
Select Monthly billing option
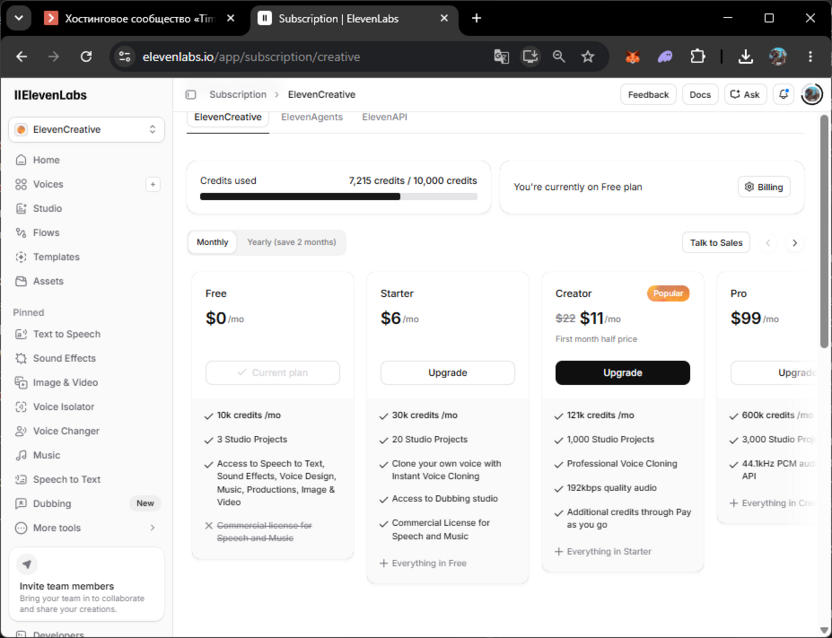(212, 242)
